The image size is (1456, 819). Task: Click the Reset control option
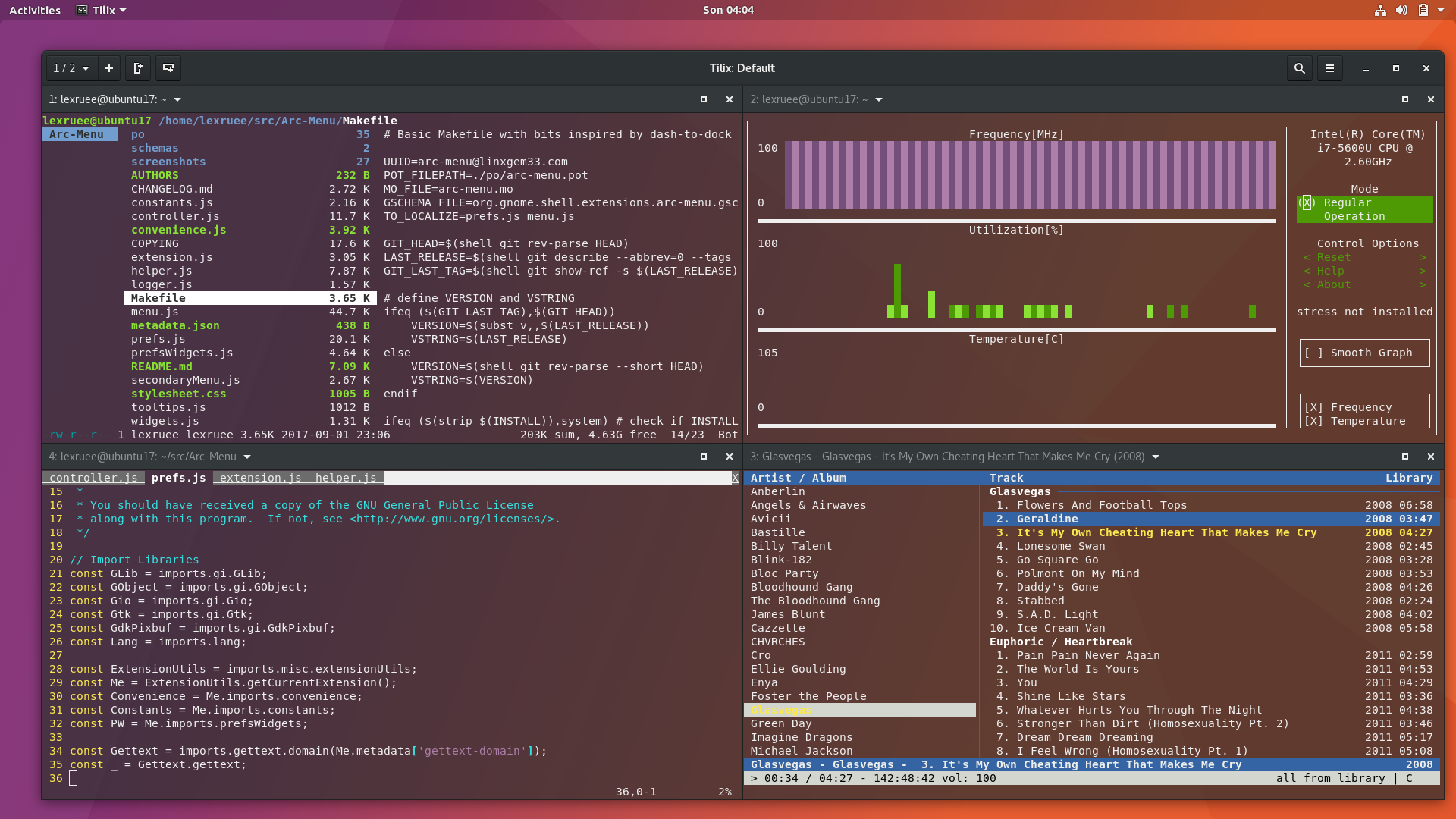(1333, 257)
